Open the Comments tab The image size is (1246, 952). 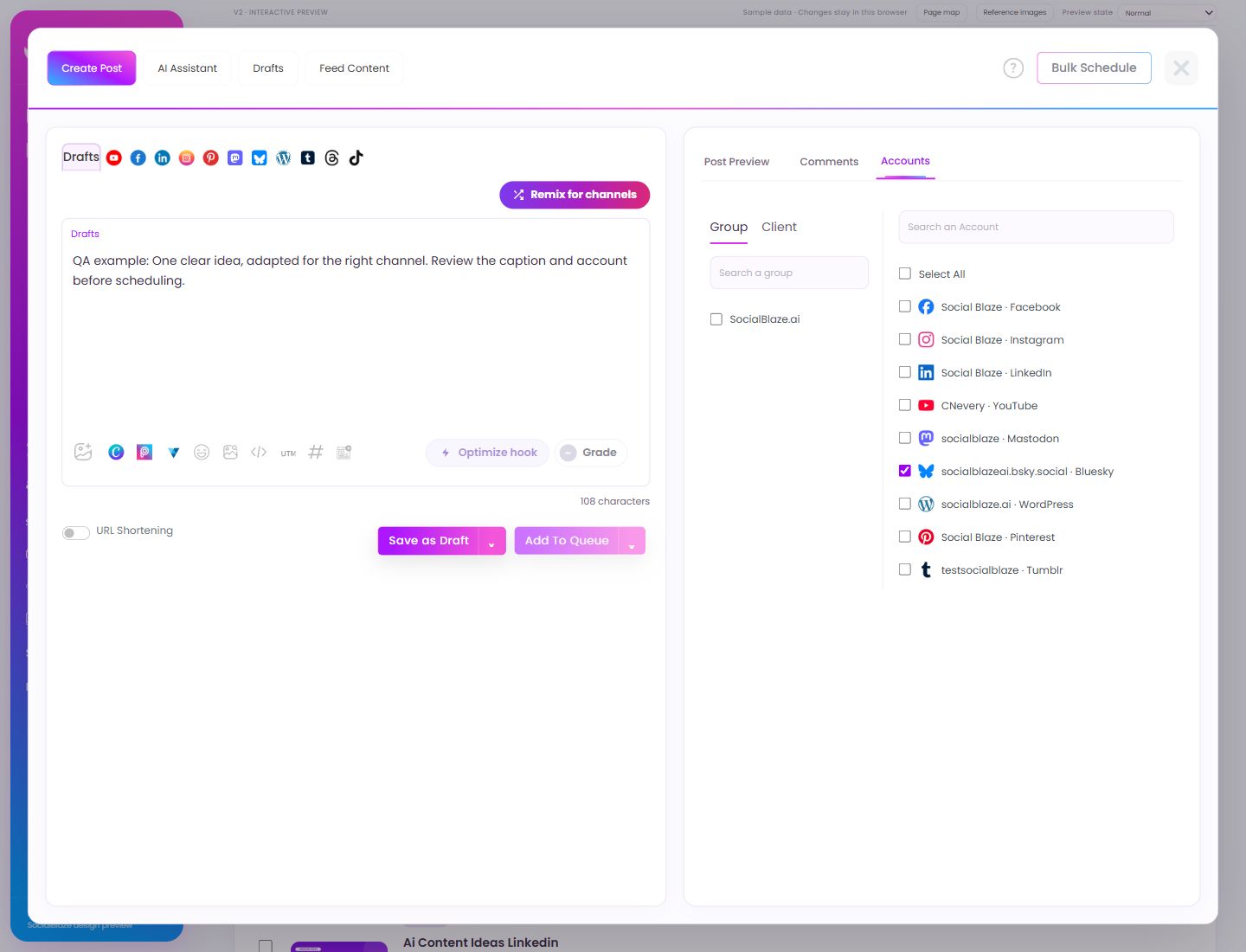[829, 162]
